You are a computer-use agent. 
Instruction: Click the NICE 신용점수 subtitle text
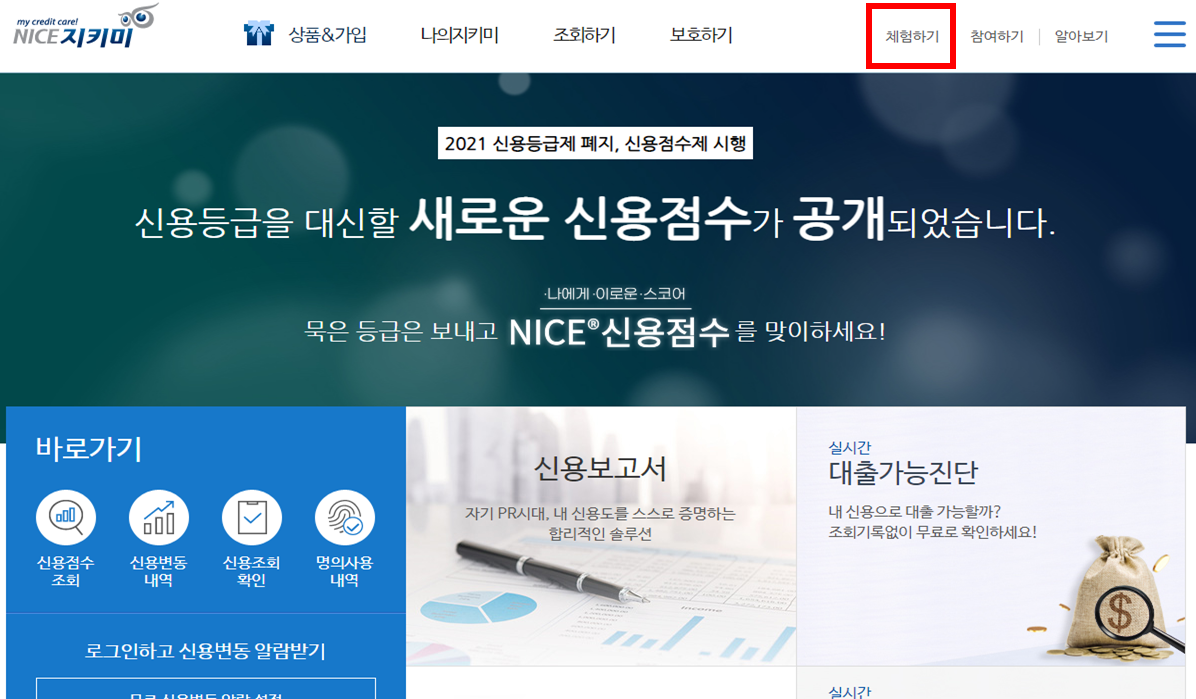point(619,332)
